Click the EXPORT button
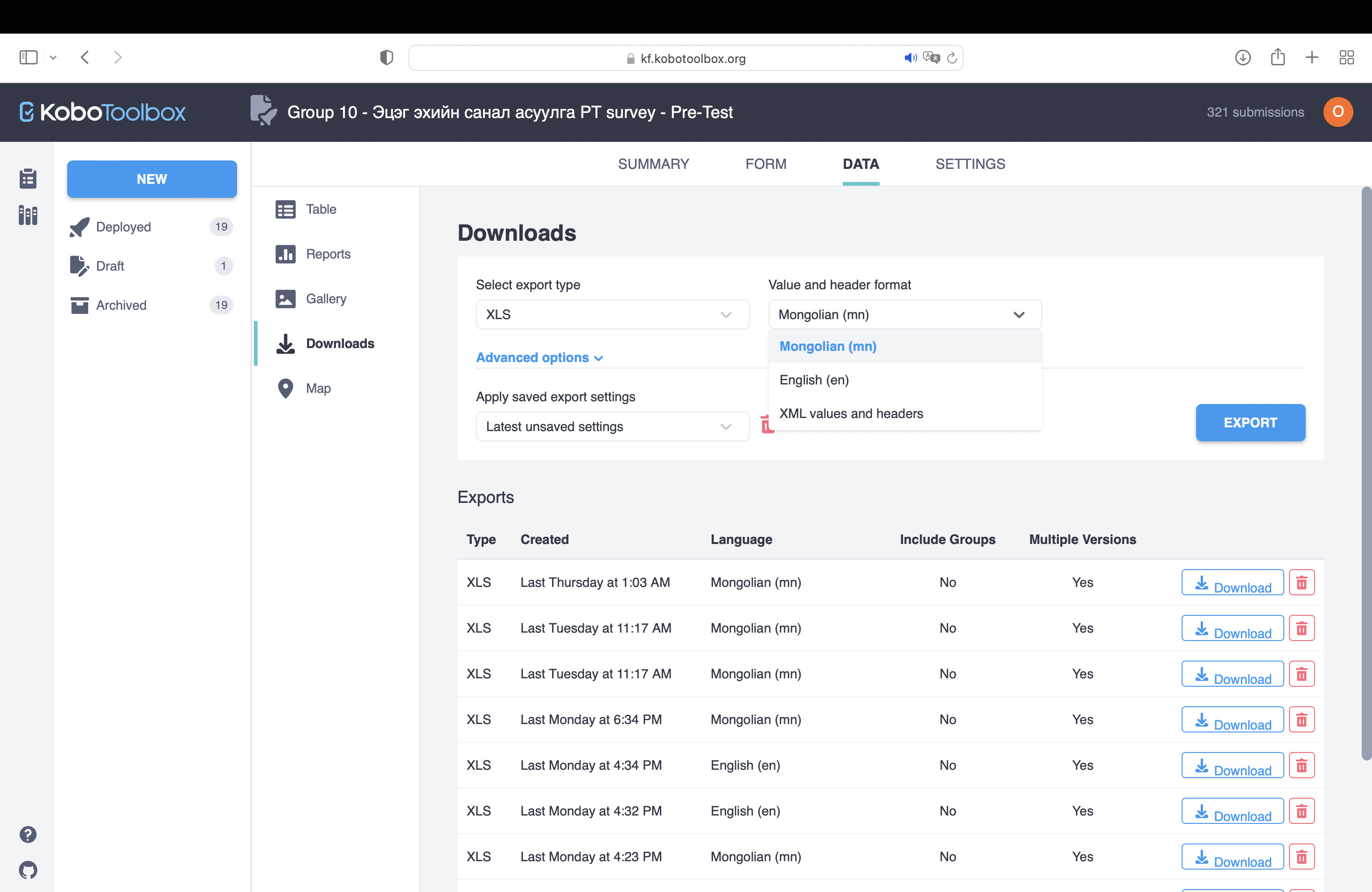The image size is (1372, 892). pos(1250,422)
